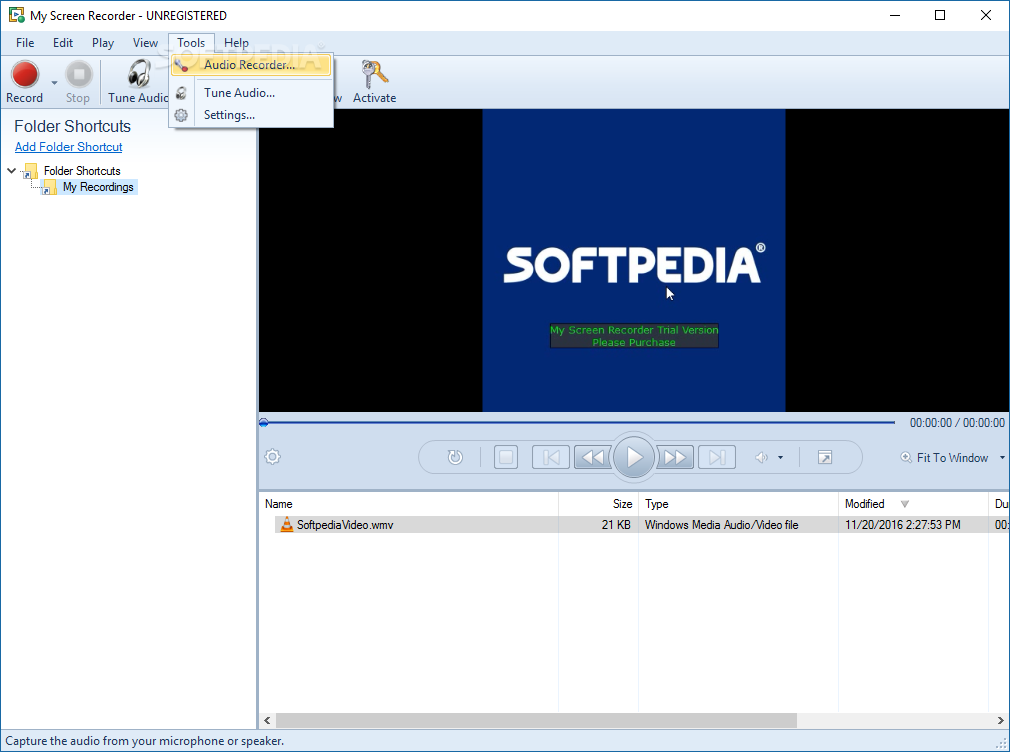The image size is (1010, 752).
Task: Click the fast forward button
Action: tap(676, 458)
